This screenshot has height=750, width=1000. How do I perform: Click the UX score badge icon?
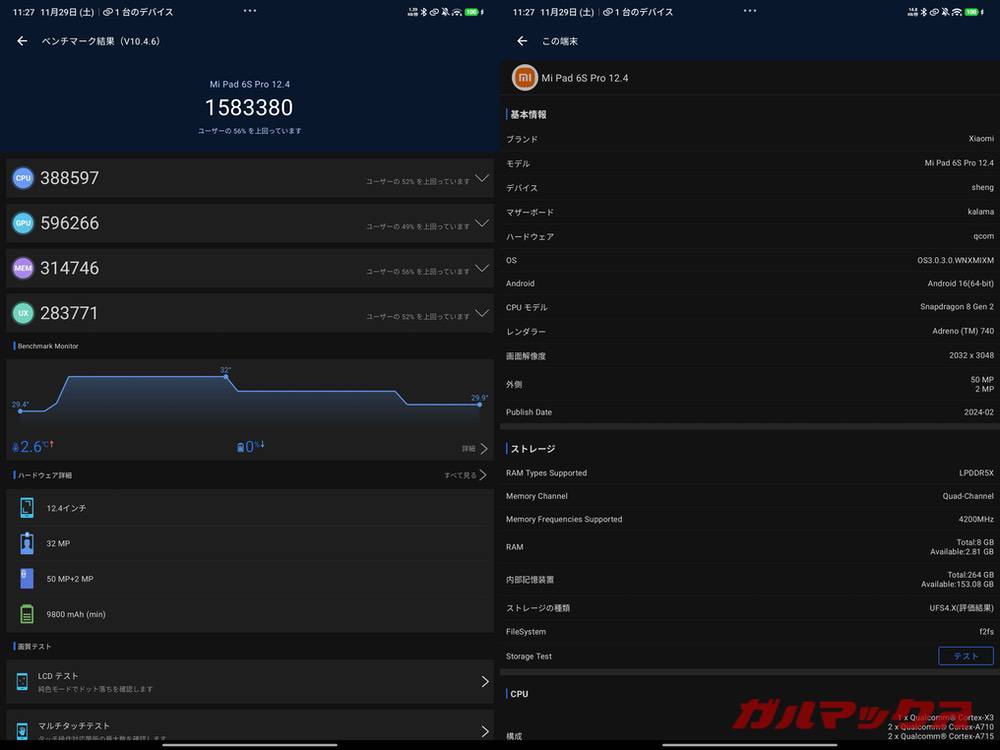22,313
